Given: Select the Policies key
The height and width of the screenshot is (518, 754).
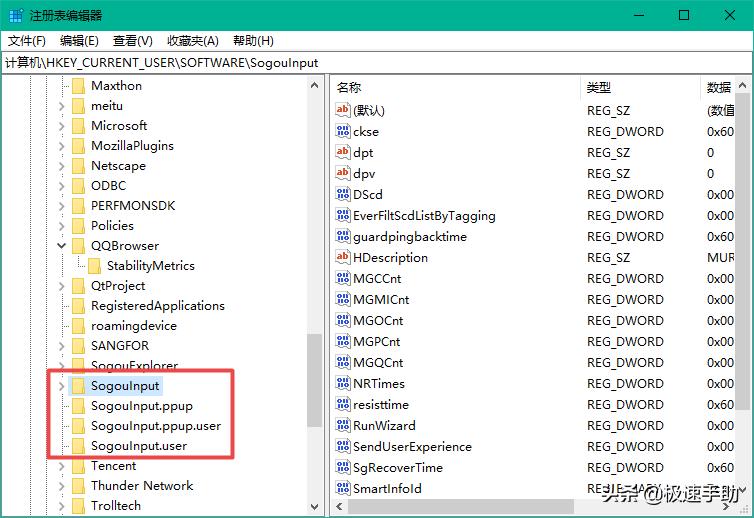Looking at the screenshot, I should point(112,226).
